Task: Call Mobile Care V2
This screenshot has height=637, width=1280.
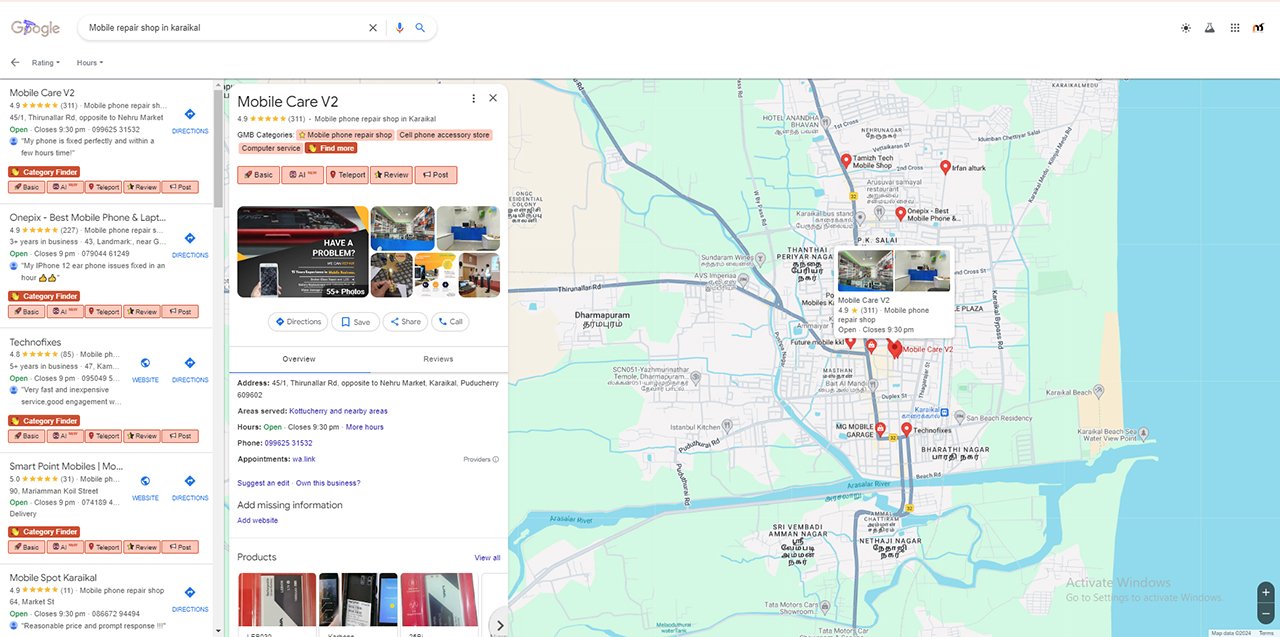Action: click(450, 322)
